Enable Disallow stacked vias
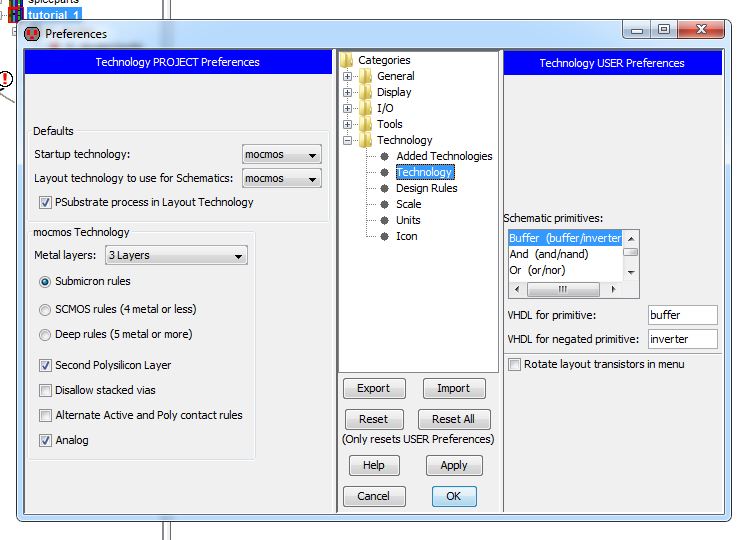The height and width of the screenshot is (540, 744). pos(45,391)
